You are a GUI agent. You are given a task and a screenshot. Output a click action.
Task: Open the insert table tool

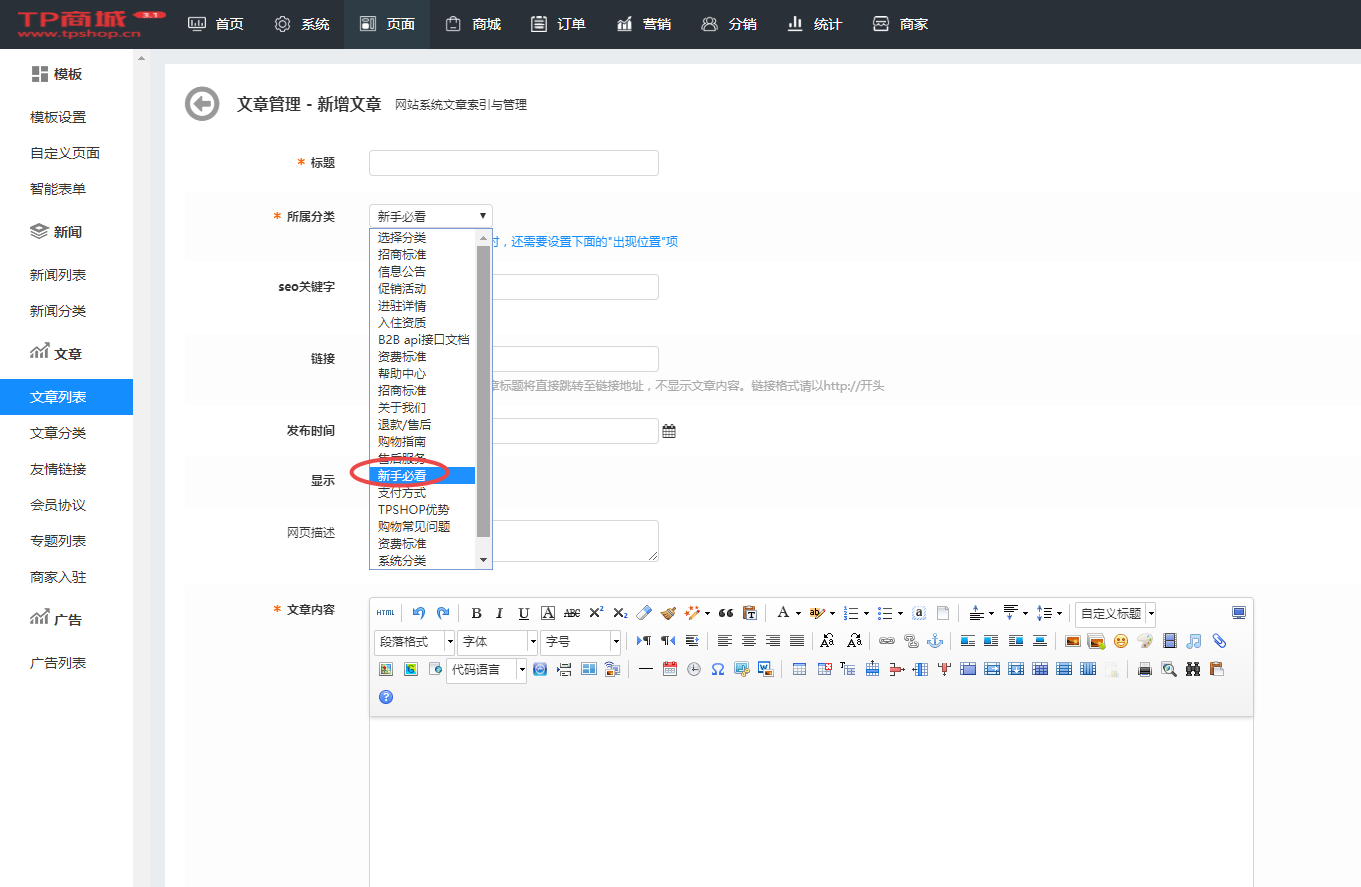coord(800,669)
